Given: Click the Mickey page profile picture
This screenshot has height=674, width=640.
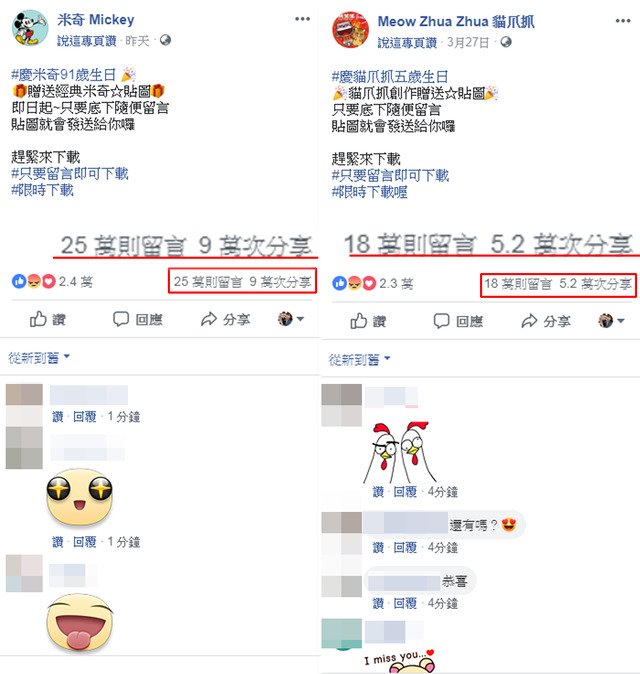Looking at the screenshot, I should pyautogui.click(x=30, y=28).
